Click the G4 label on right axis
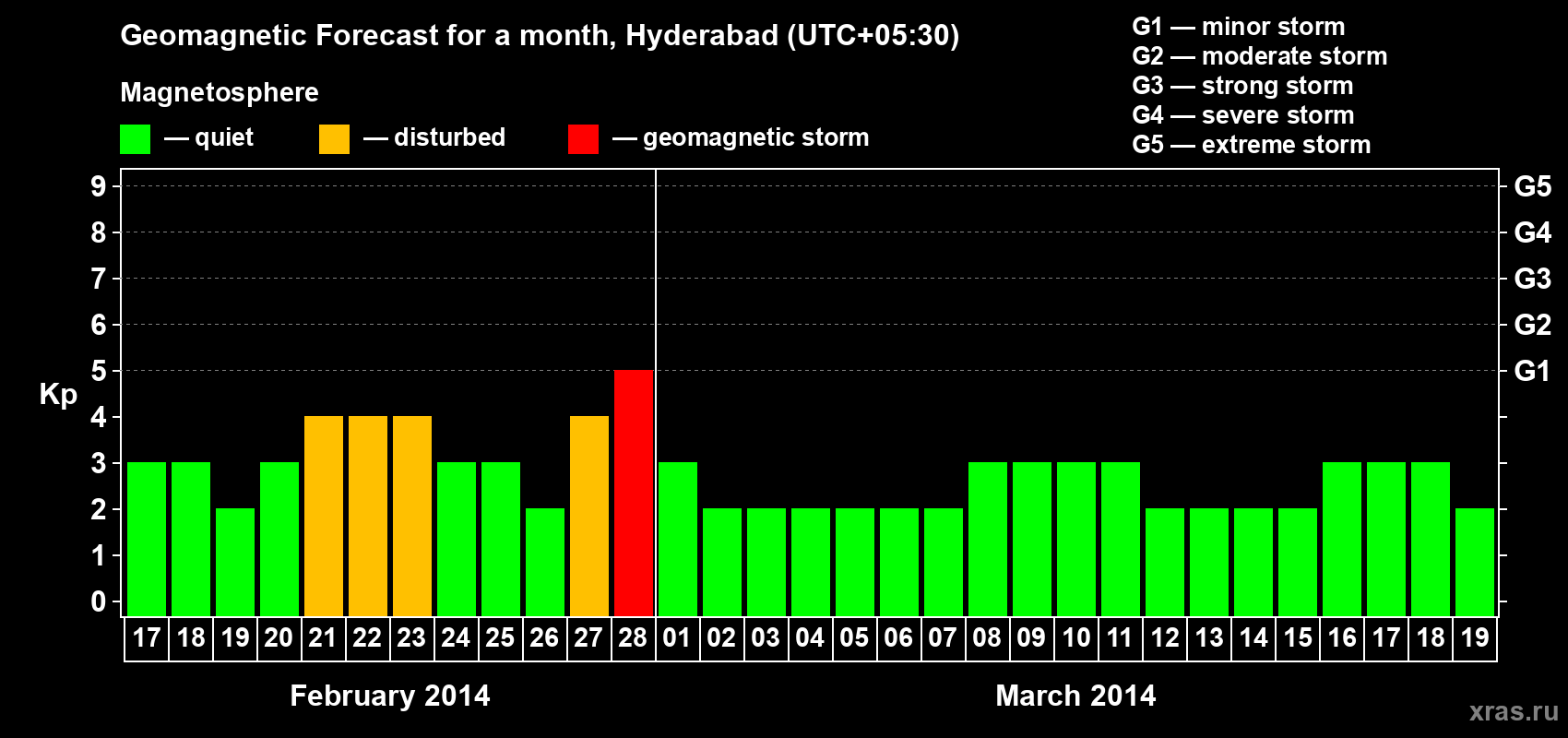This screenshot has width=1568, height=738. (1533, 232)
